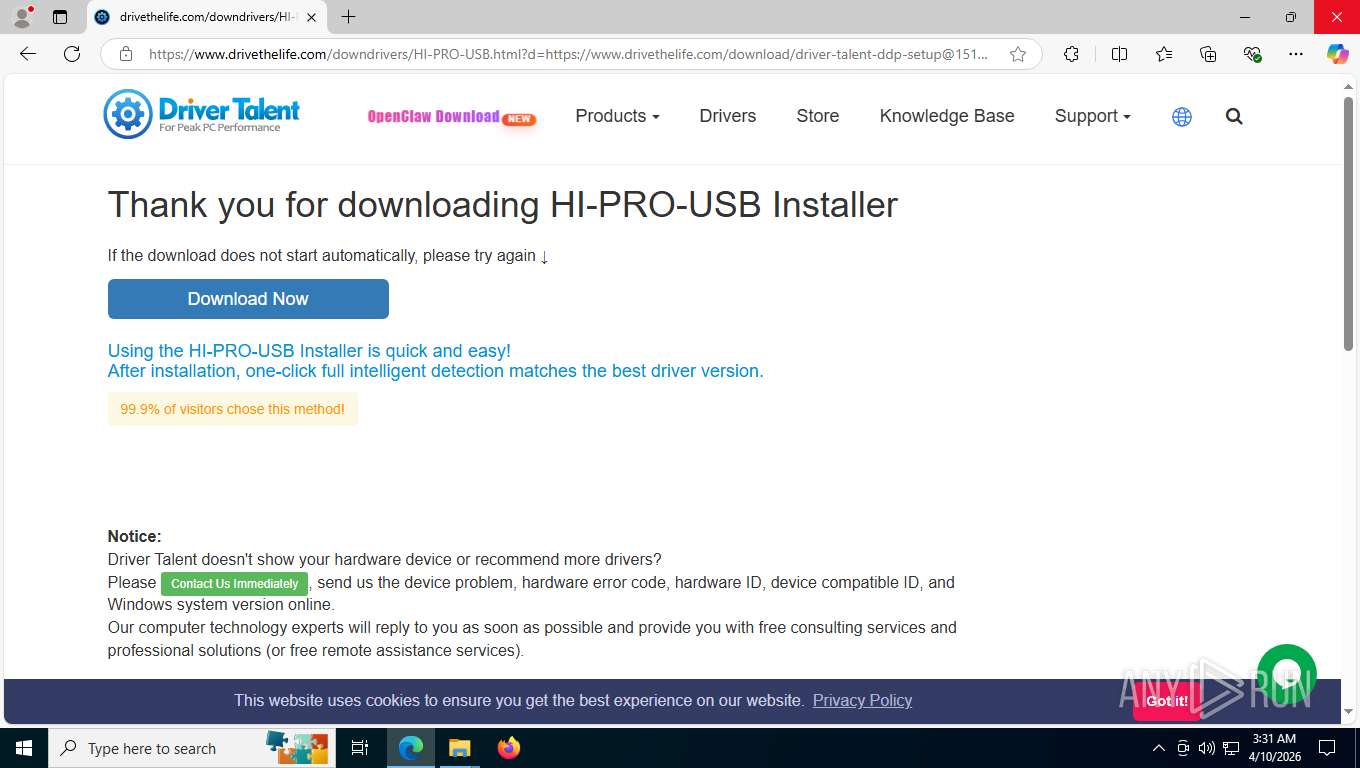This screenshot has height=768, width=1360.
Task: Launch Copilot from the Edge toolbar
Action: pyautogui.click(x=1338, y=54)
